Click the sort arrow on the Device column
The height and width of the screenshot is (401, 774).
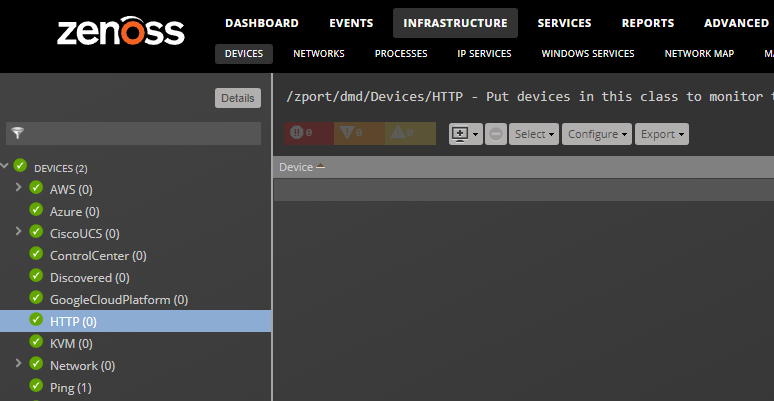tap(320, 167)
